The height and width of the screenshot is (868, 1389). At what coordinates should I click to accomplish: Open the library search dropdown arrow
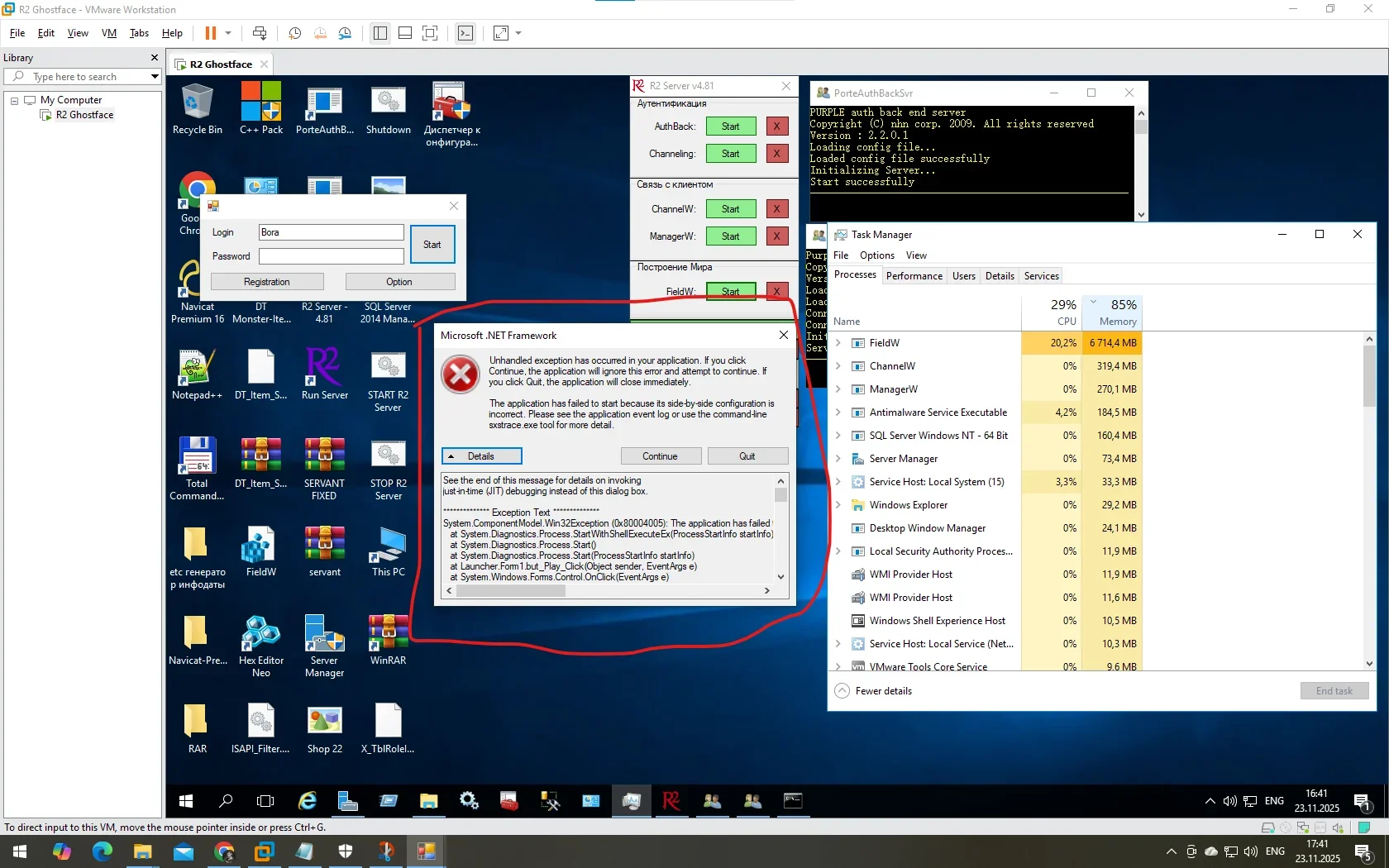[154, 77]
